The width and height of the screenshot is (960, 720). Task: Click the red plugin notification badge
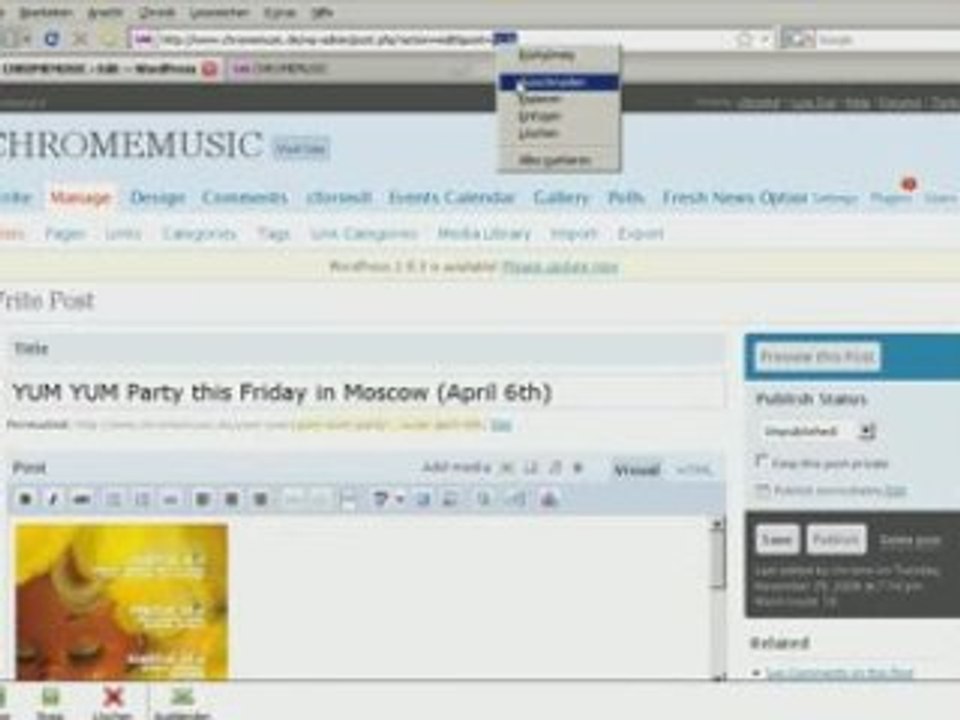click(x=909, y=184)
